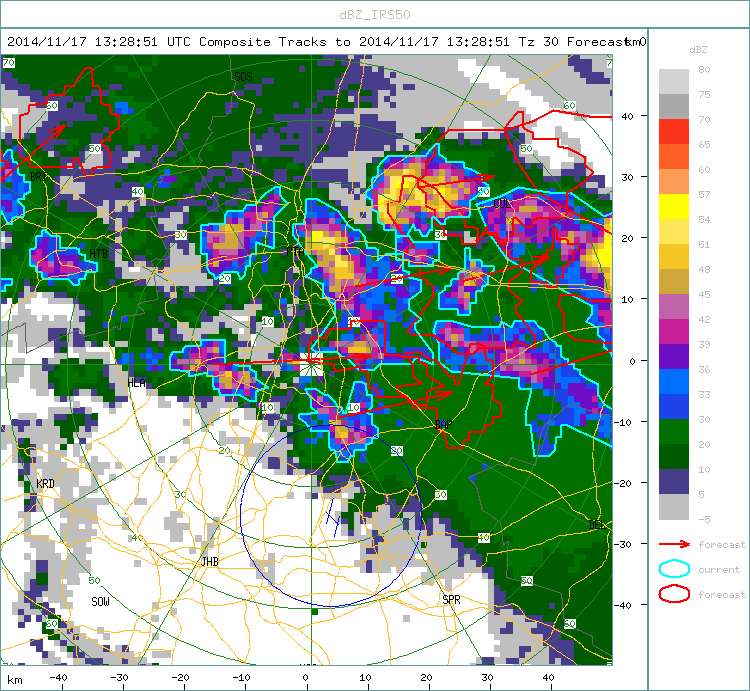
Task: Click the 70 range ring label at the map's top-left
Action: pos(9,63)
